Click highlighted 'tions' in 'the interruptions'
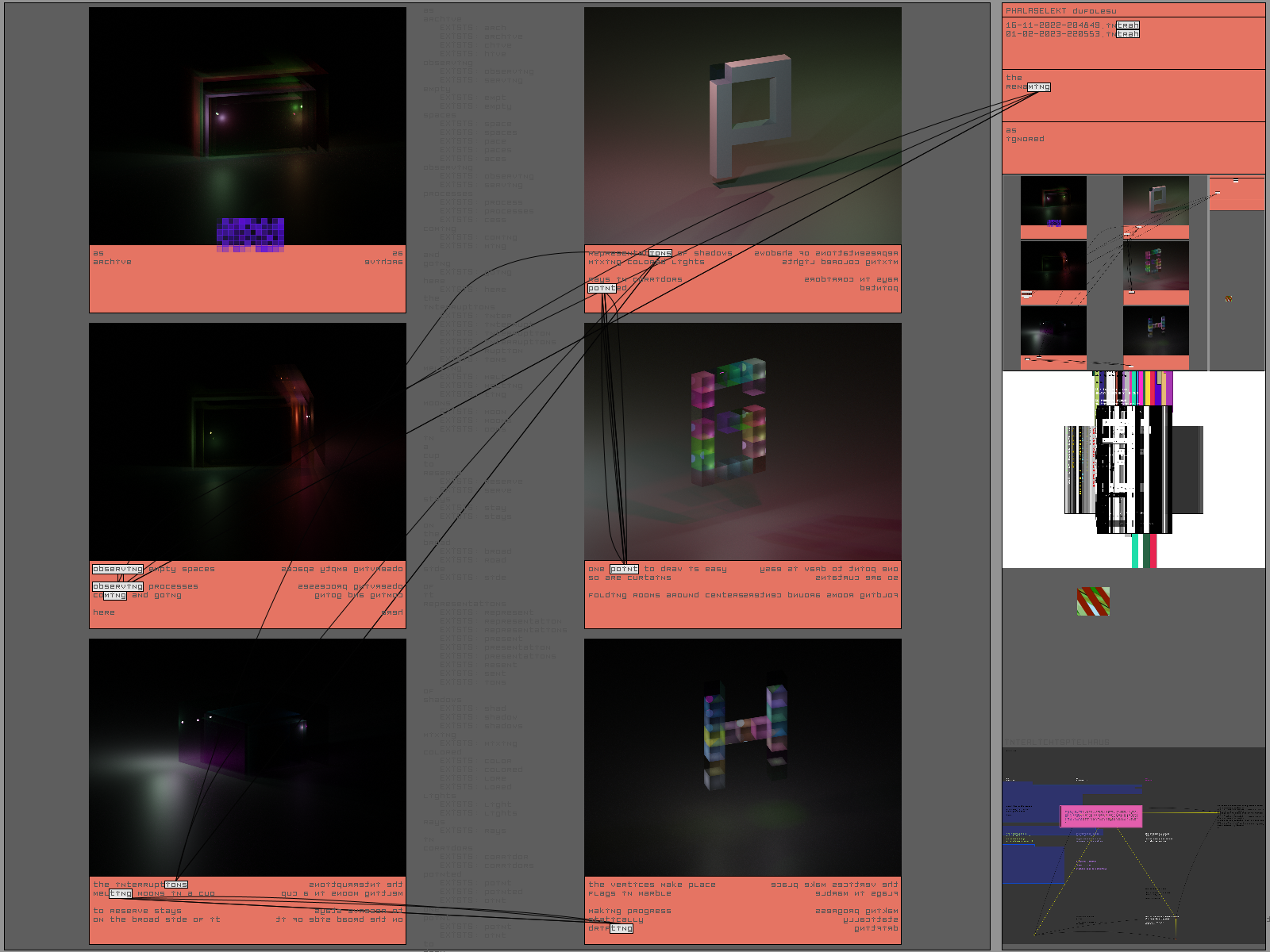Viewport: 1270px width, 952px height. pyautogui.click(x=176, y=885)
